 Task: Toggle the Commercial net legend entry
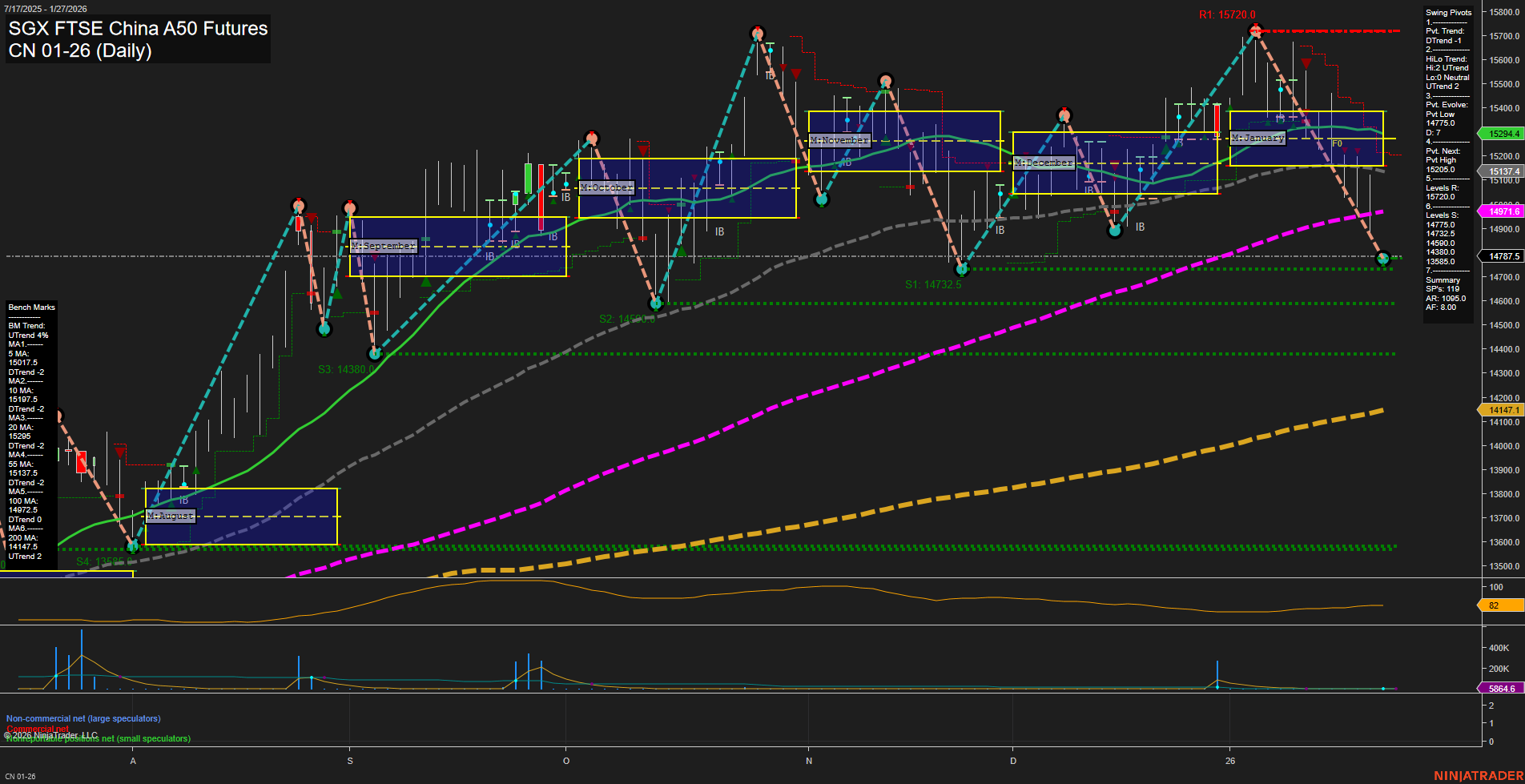(x=38, y=729)
